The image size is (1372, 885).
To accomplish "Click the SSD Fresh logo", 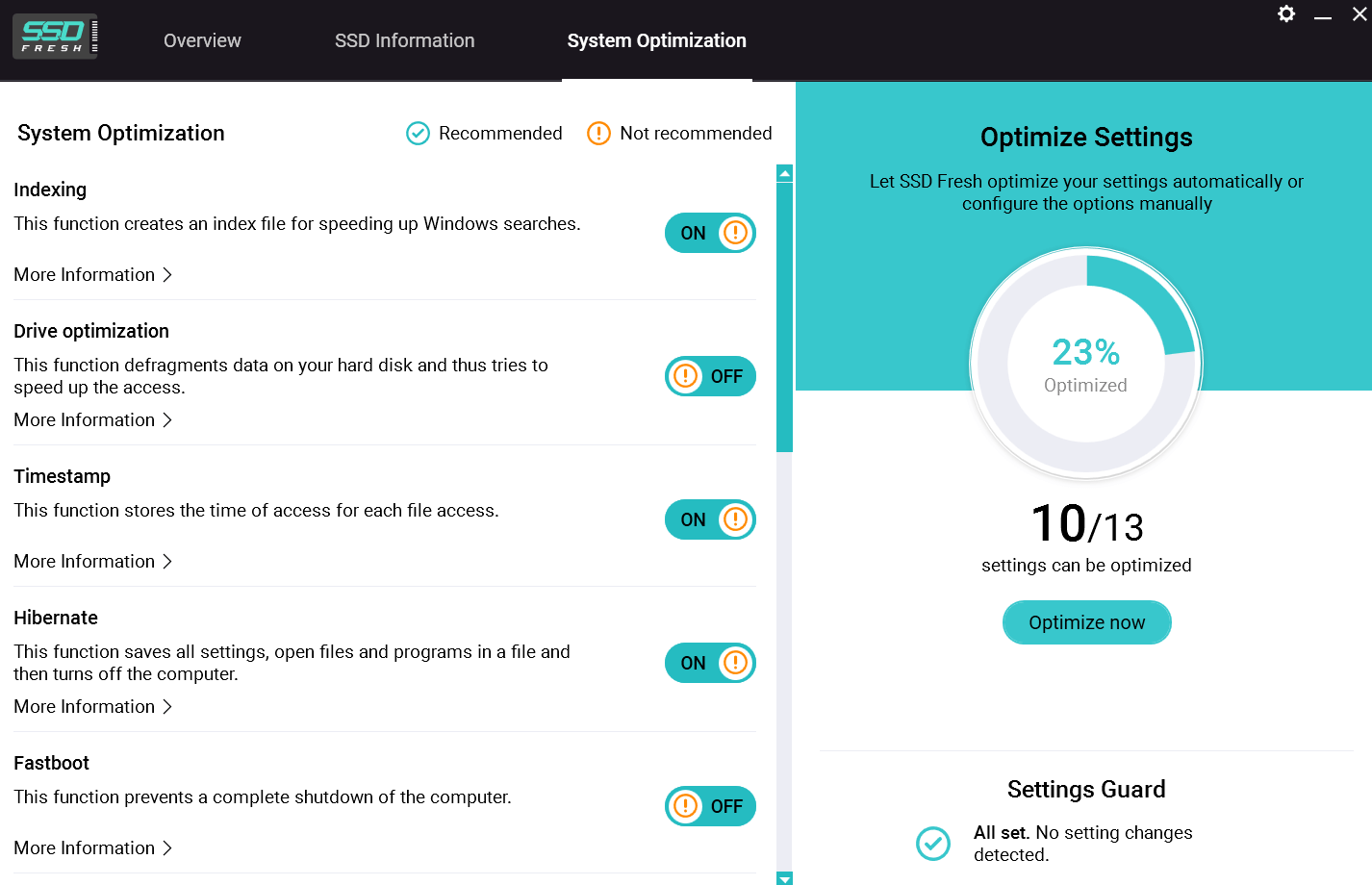I will tap(54, 35).
